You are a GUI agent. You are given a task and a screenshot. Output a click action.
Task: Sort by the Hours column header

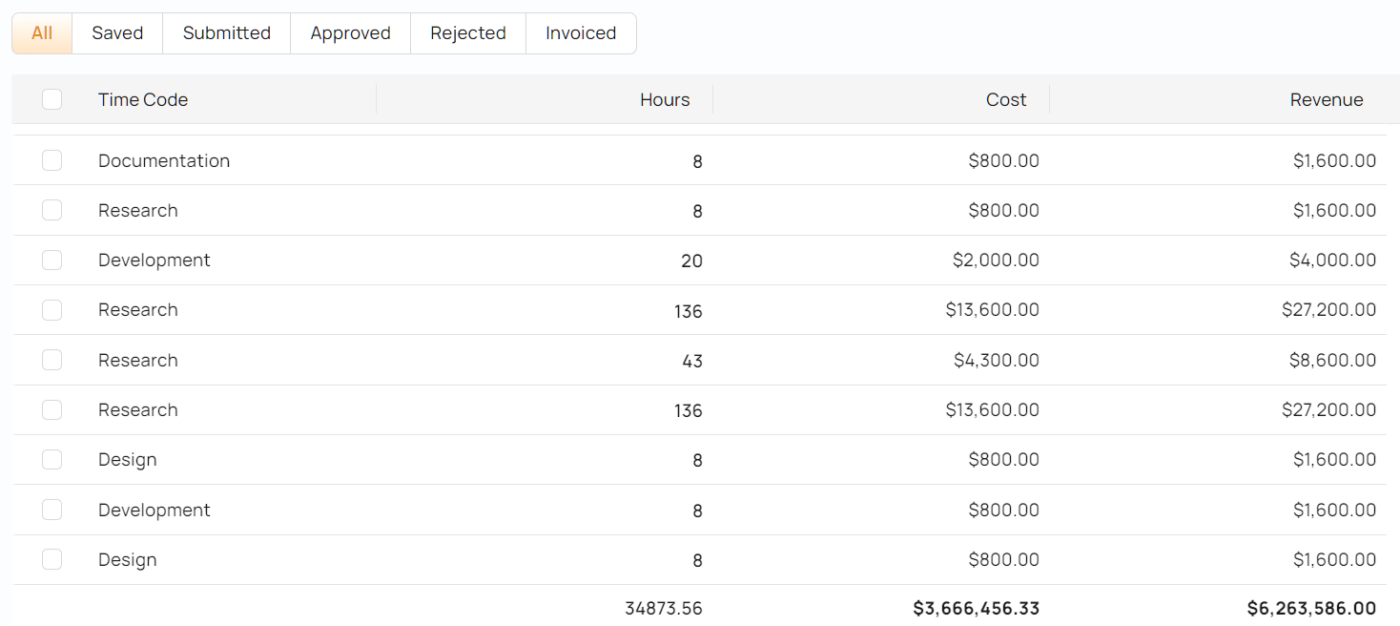coord(665,99)
